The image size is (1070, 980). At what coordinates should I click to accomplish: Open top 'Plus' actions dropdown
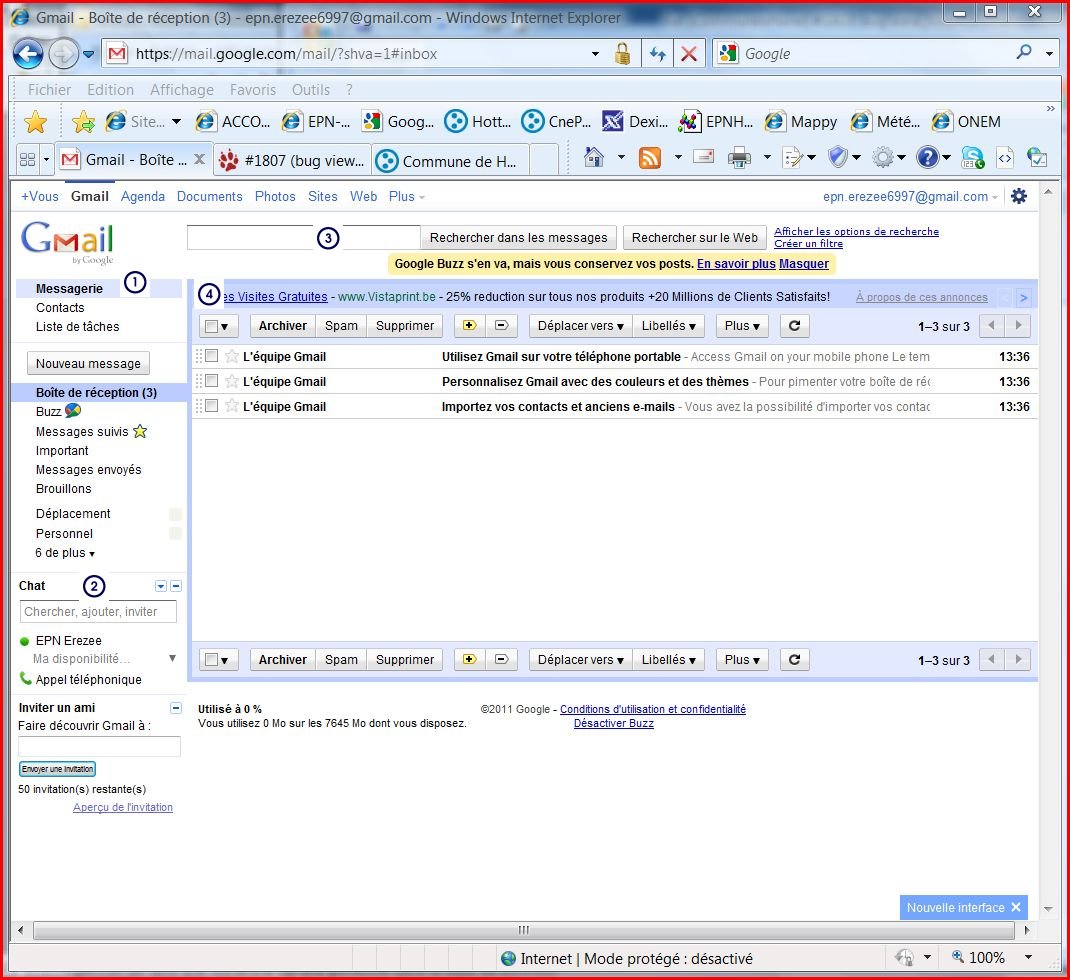742,326
